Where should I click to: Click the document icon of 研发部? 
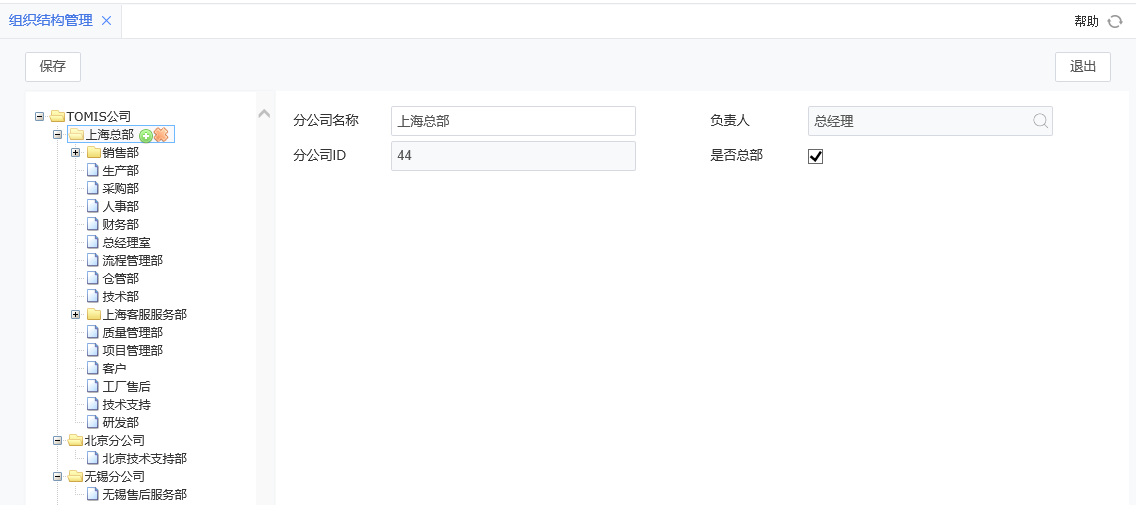pos(93,422)
